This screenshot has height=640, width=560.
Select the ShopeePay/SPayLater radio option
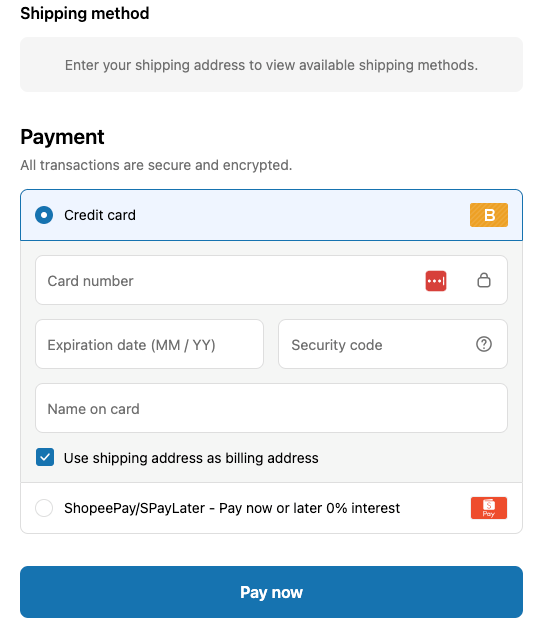(x=44, y=508)
